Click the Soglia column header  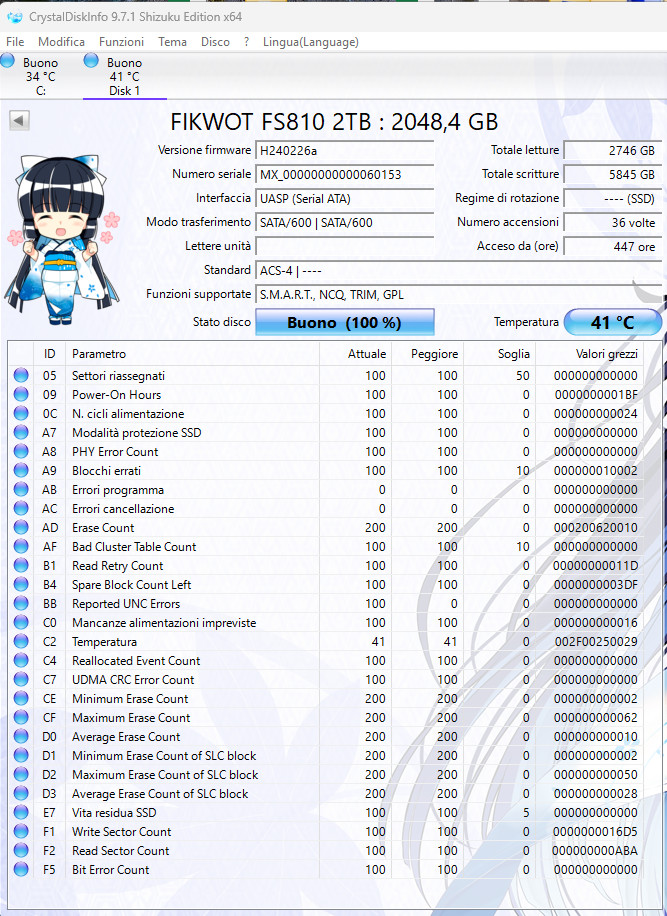click(x=499, y=353)
